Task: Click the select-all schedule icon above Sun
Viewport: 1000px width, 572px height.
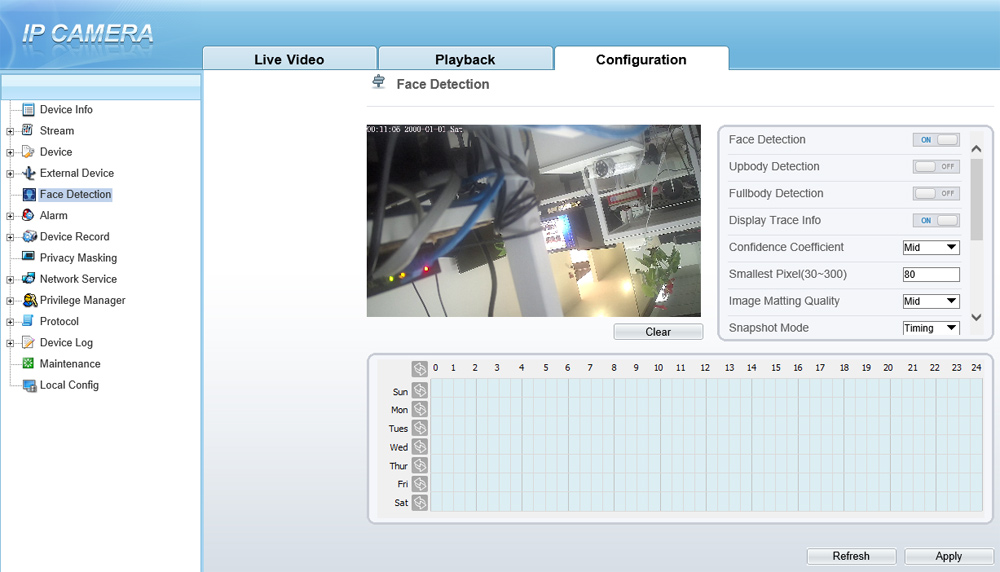Action: point(420,369)
